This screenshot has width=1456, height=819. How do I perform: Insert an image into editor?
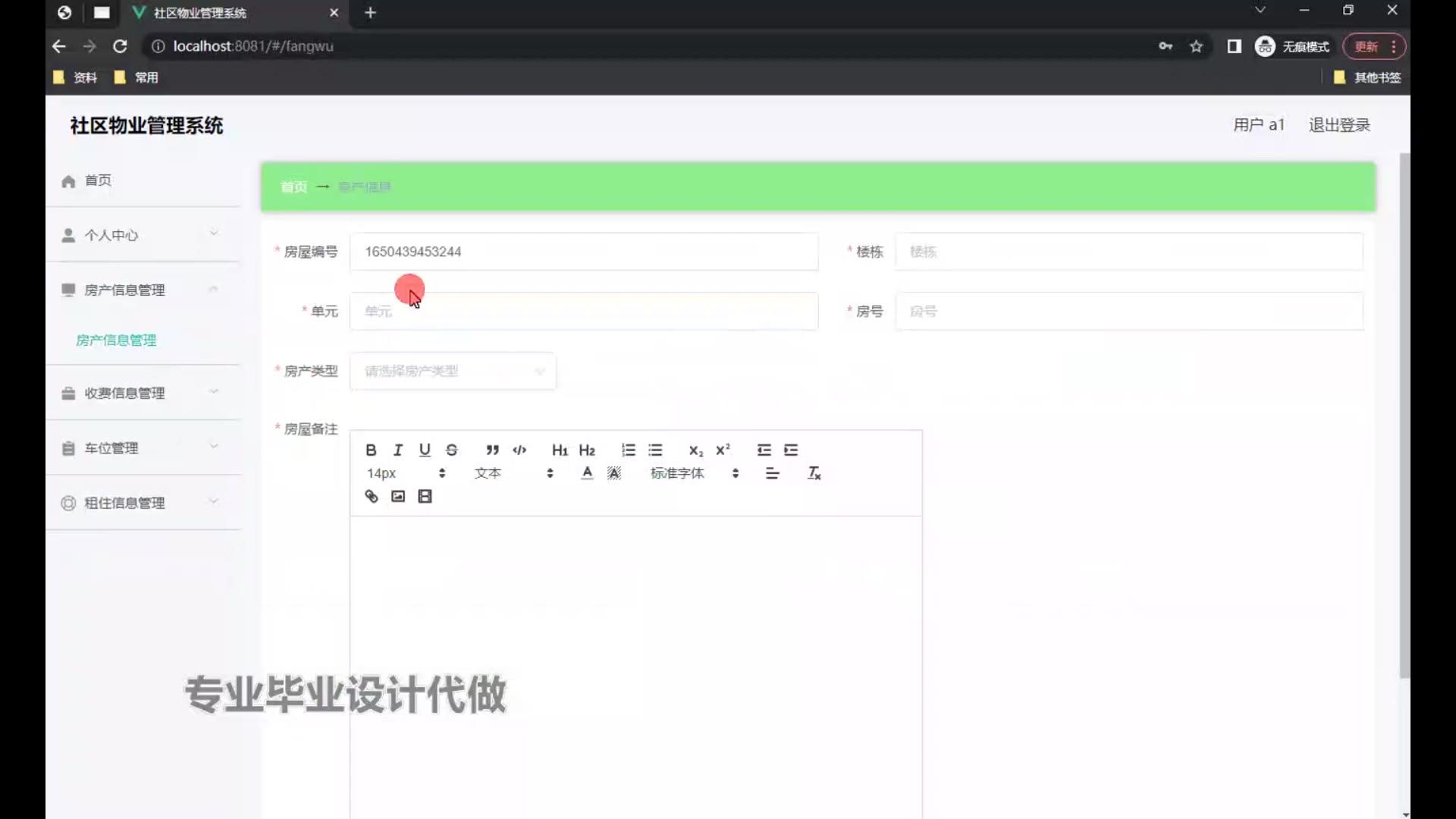point(398,496)
